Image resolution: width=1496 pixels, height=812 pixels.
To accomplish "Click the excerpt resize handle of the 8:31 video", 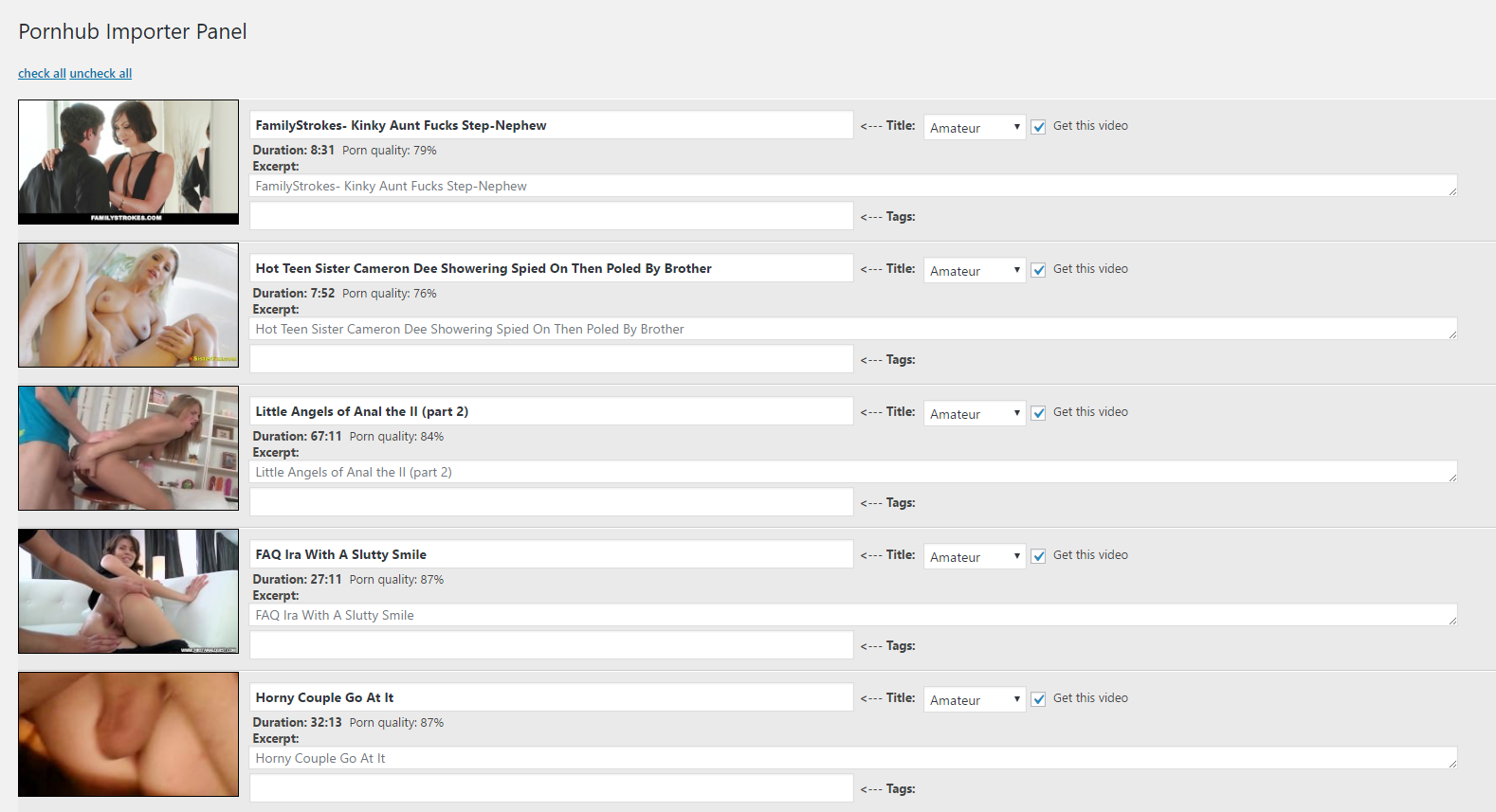I will tap(1452, 191).
